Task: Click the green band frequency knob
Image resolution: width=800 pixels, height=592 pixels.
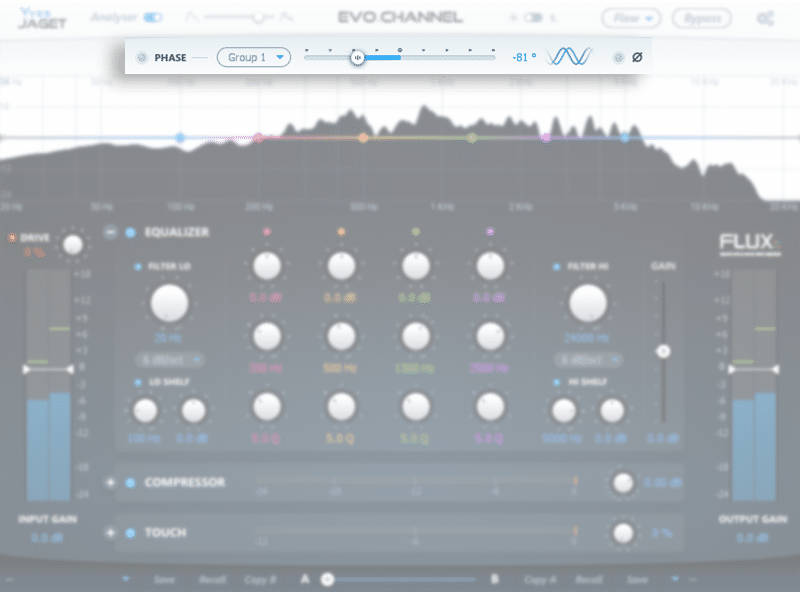Action: click(x=416, y=336)
